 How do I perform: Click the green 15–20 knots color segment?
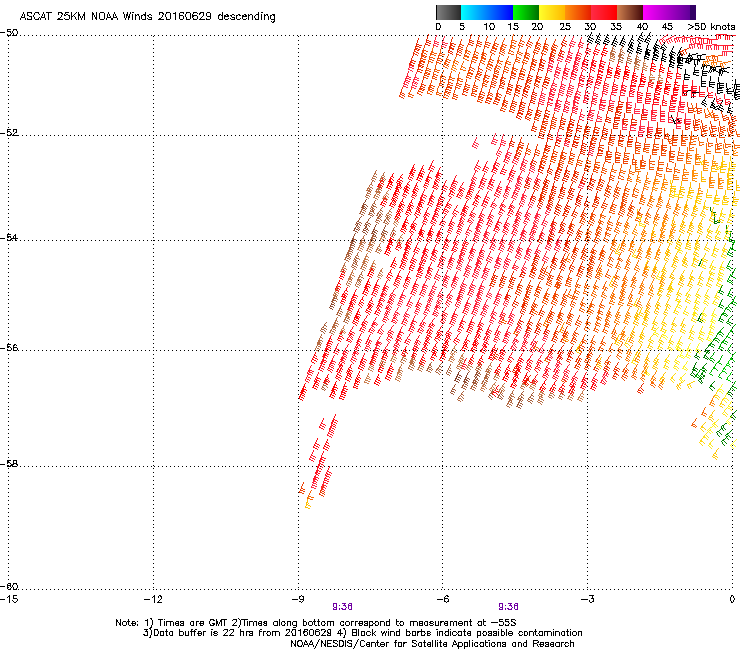[526, 12]
